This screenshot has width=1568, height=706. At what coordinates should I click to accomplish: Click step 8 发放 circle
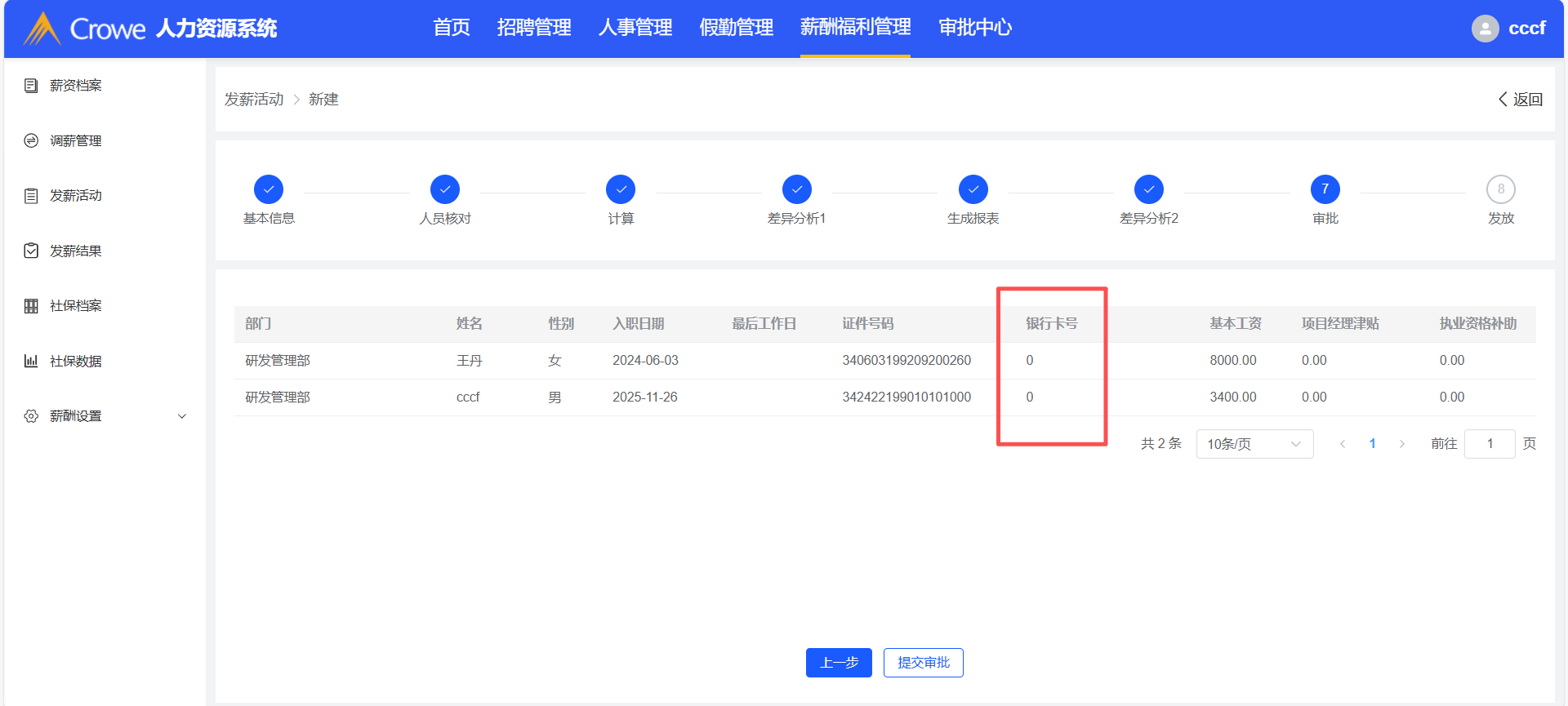(1501, 189)
